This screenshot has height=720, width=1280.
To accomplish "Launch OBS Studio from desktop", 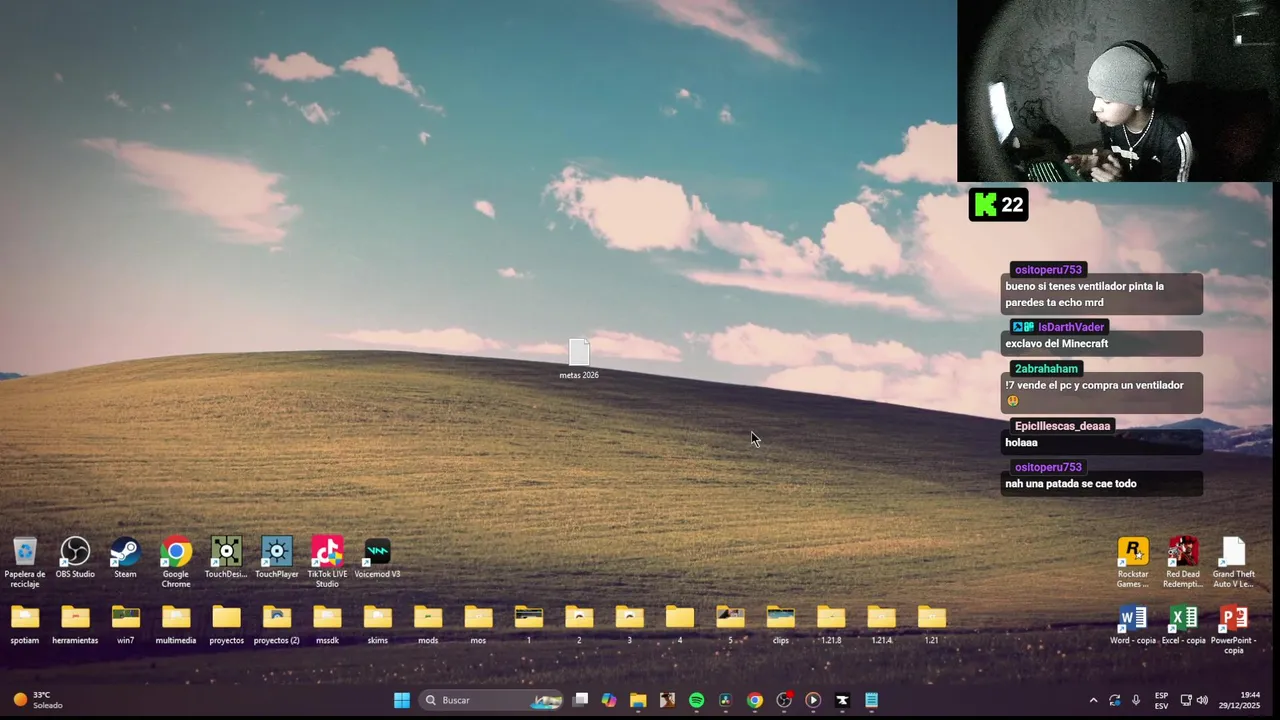I will (75, 558).
